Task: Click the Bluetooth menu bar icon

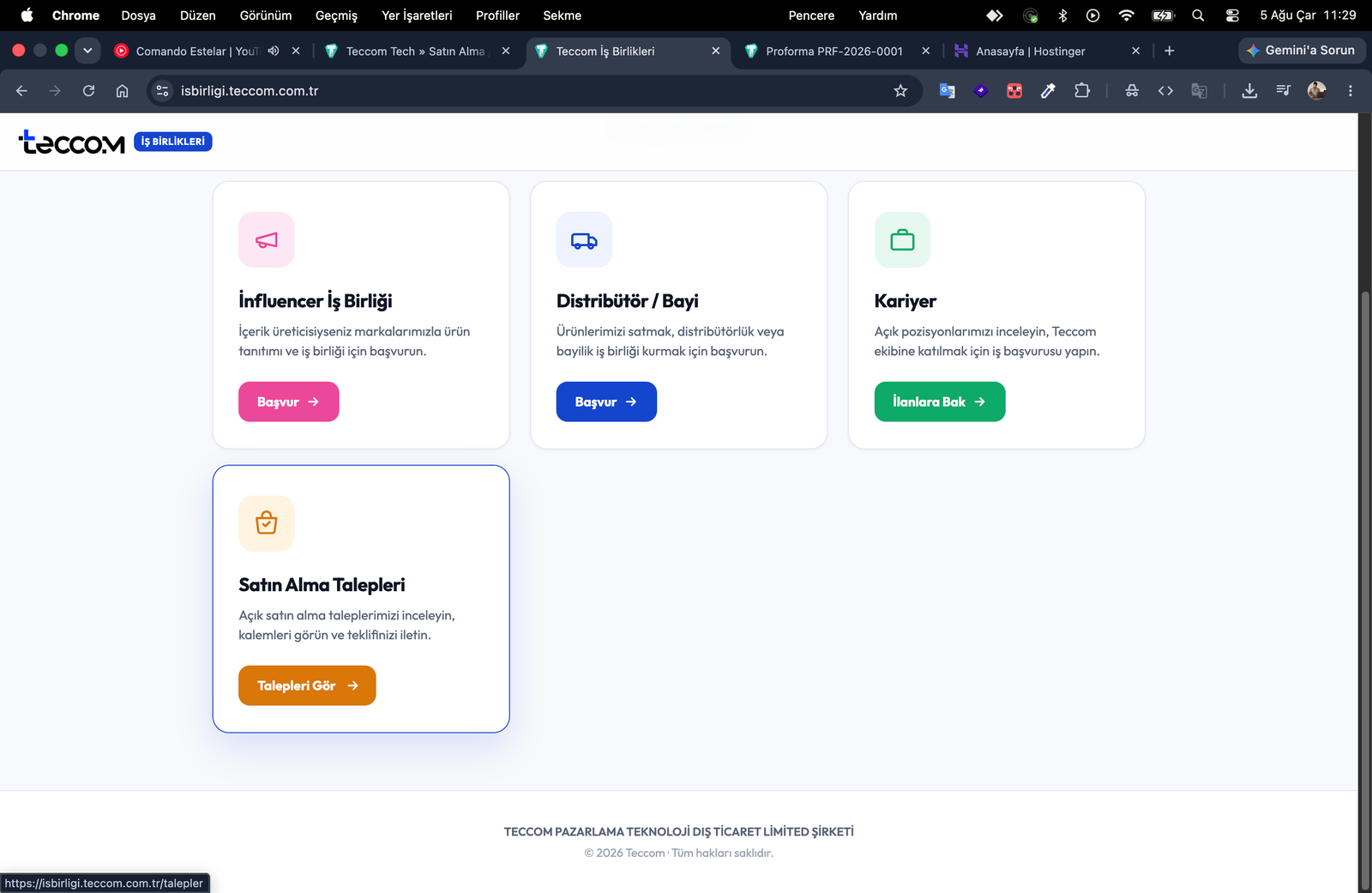Action: point(1062,15)
